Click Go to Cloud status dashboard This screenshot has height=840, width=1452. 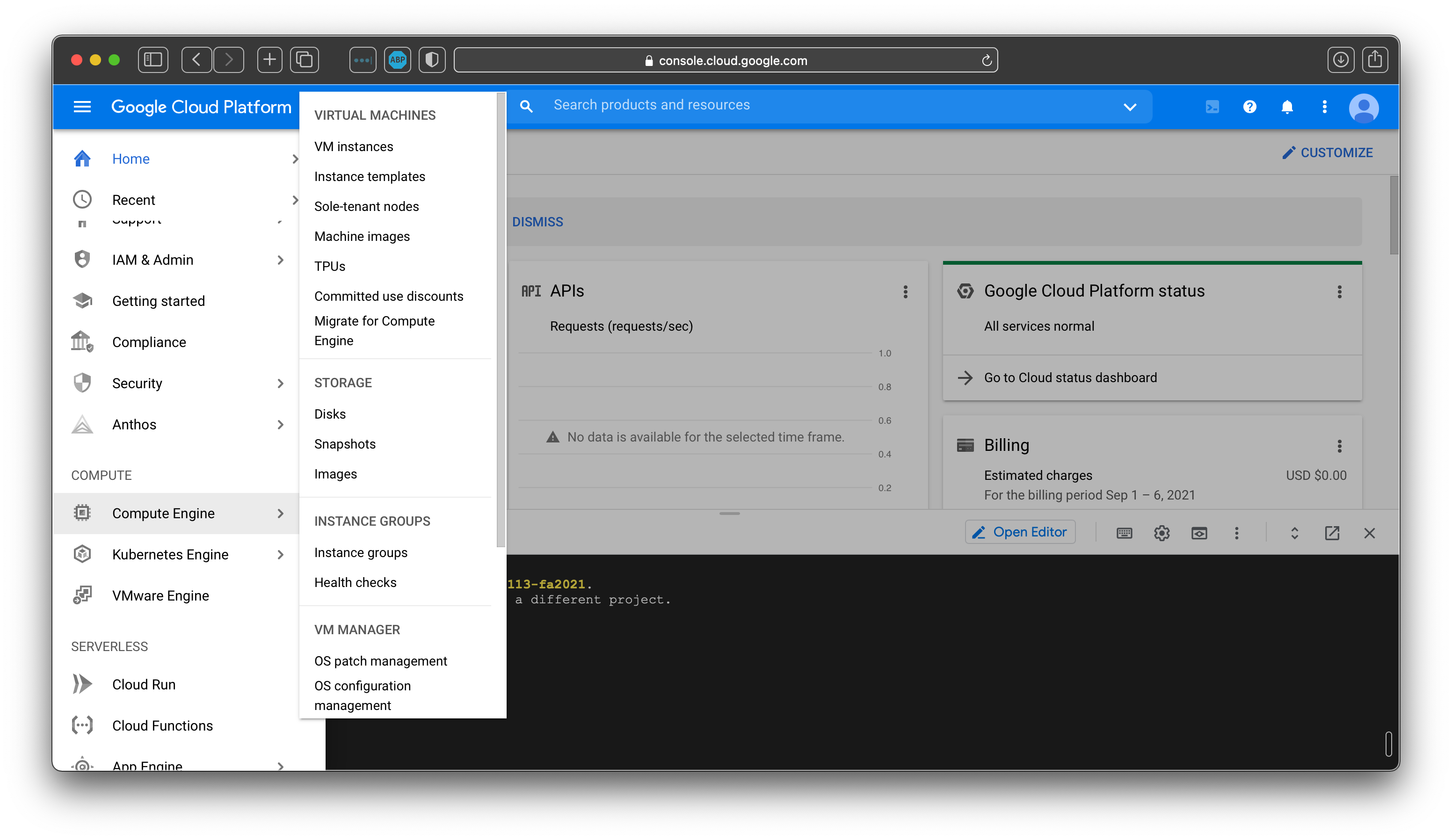click(x=1070, y=377)
